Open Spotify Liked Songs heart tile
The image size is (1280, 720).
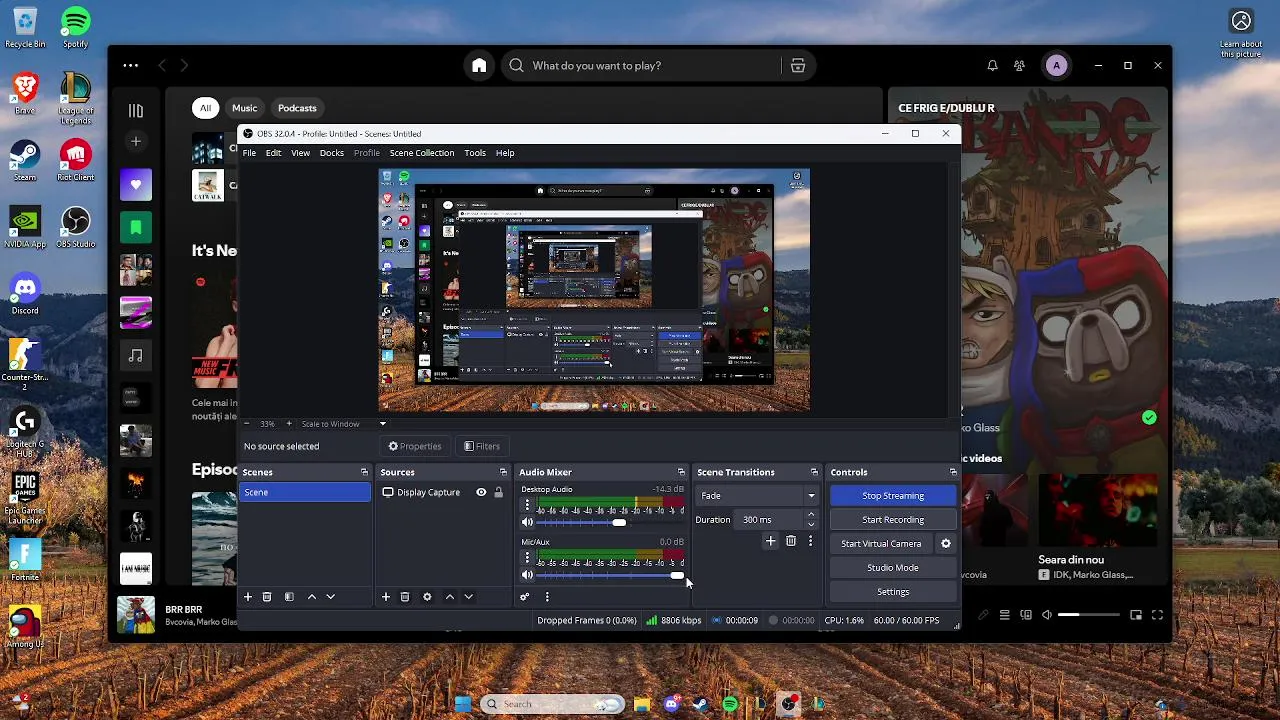click(136, 184)
